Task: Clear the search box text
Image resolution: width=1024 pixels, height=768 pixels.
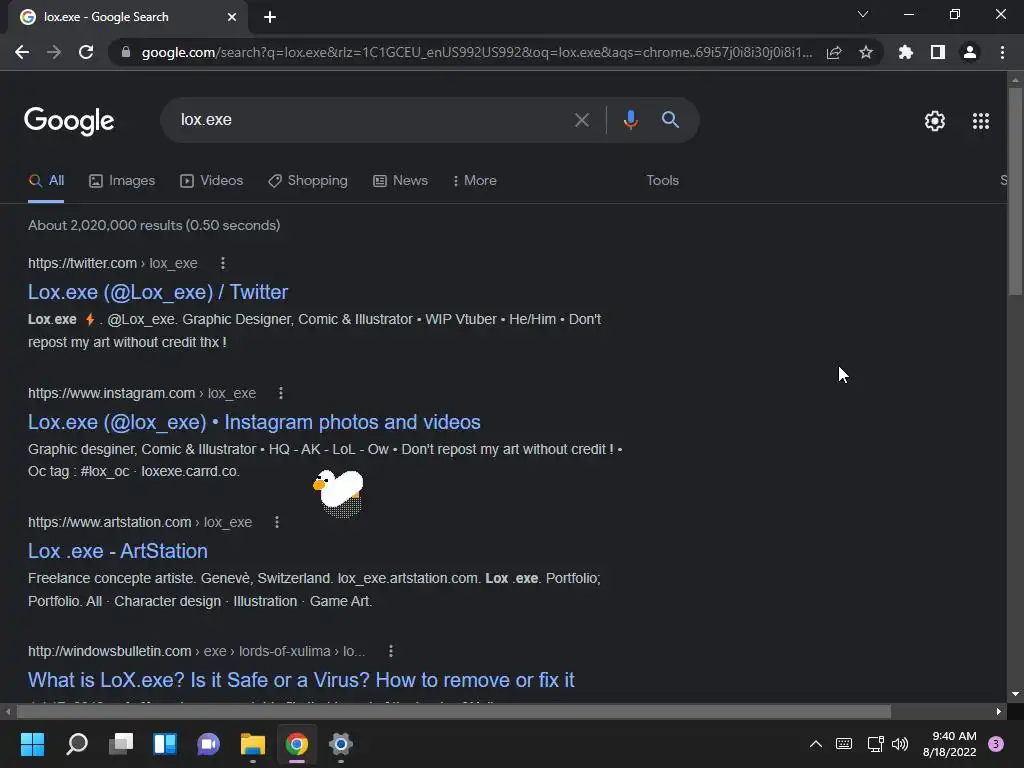Action: pos(581,120)
